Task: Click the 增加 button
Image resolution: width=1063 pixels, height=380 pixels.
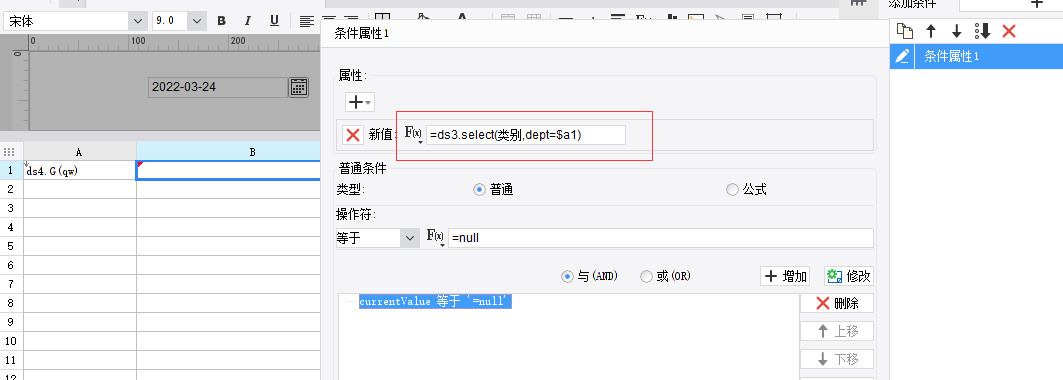Action: [x=786, y=276]
